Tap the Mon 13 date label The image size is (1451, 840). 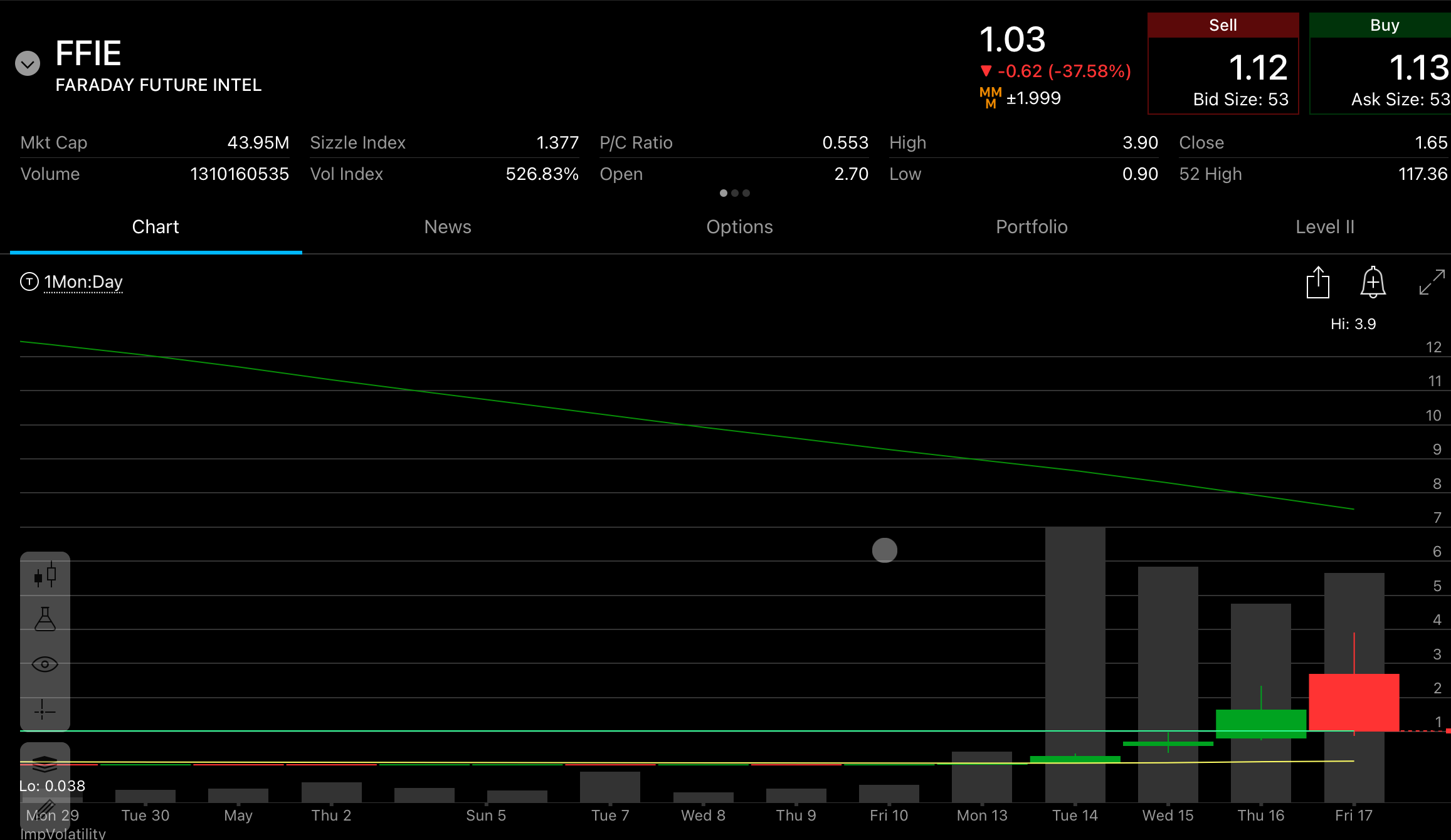pos(982,816)
